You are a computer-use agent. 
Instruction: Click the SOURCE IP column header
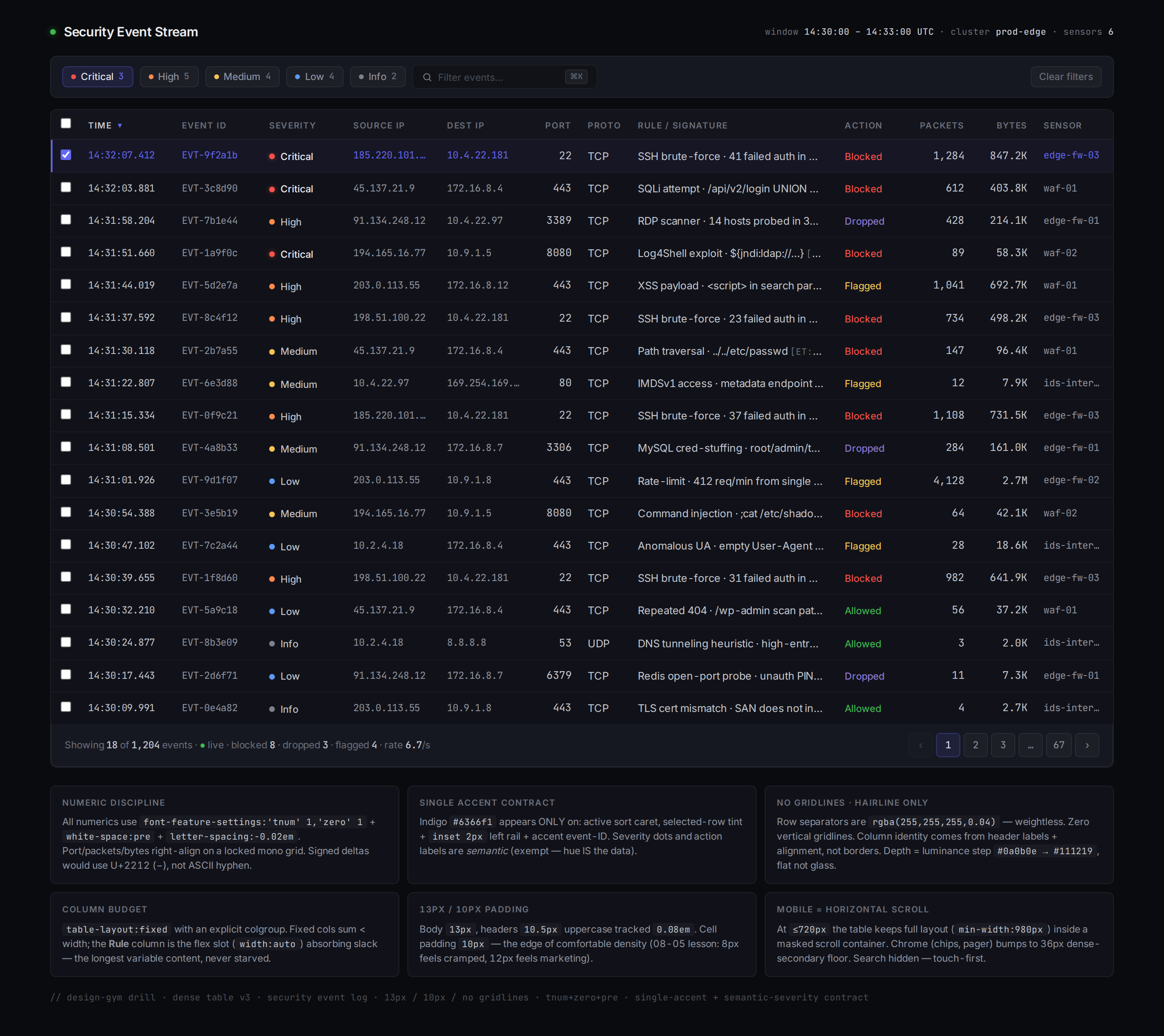point(379,125)
